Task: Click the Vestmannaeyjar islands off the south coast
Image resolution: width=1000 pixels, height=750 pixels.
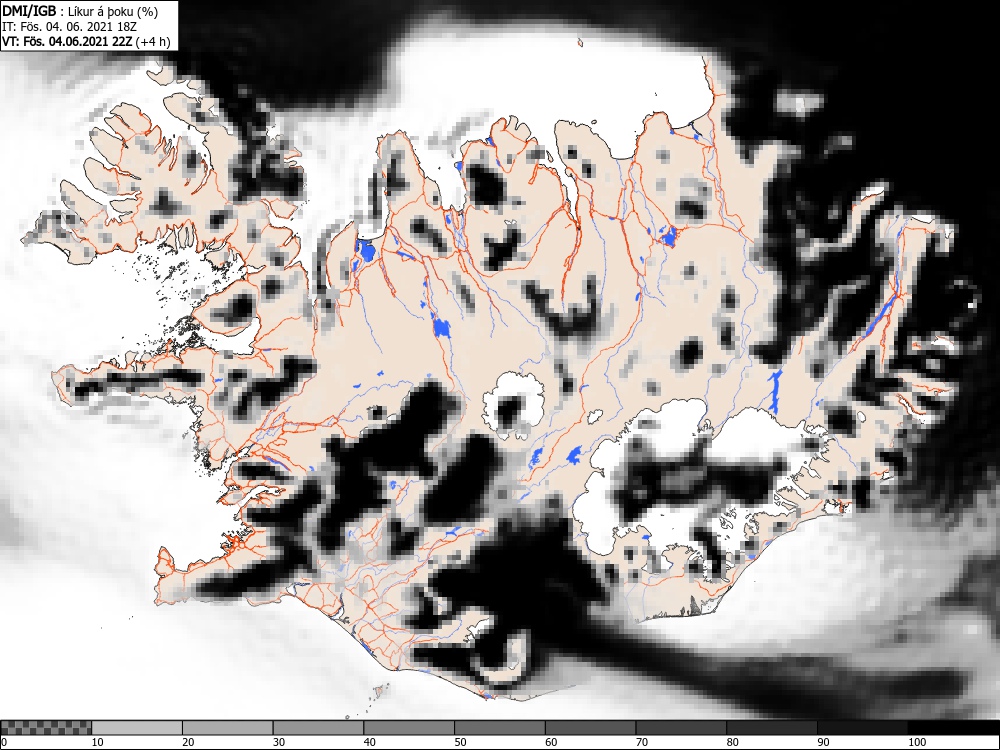Action: point(381,691)
